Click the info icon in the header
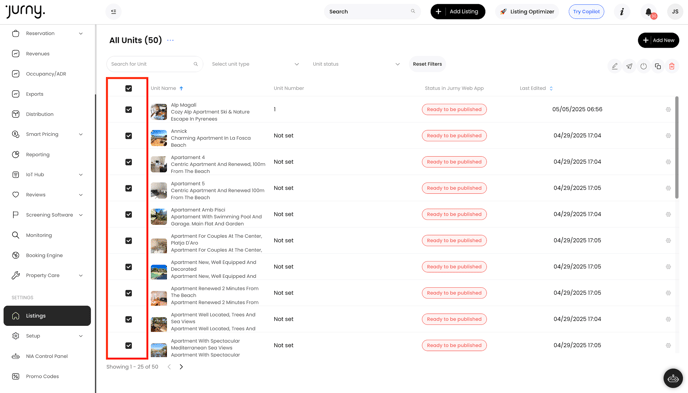The width and height of the screenshot is (688, 393). point(622,12)
